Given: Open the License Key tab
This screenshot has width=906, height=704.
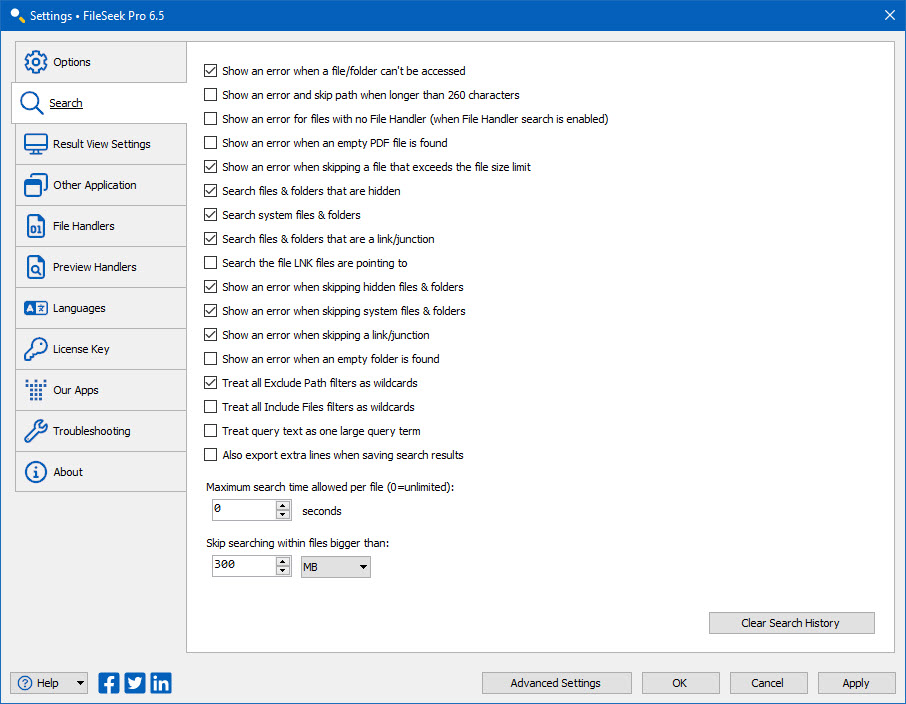Looking at the screenshot, I should 101,349.
